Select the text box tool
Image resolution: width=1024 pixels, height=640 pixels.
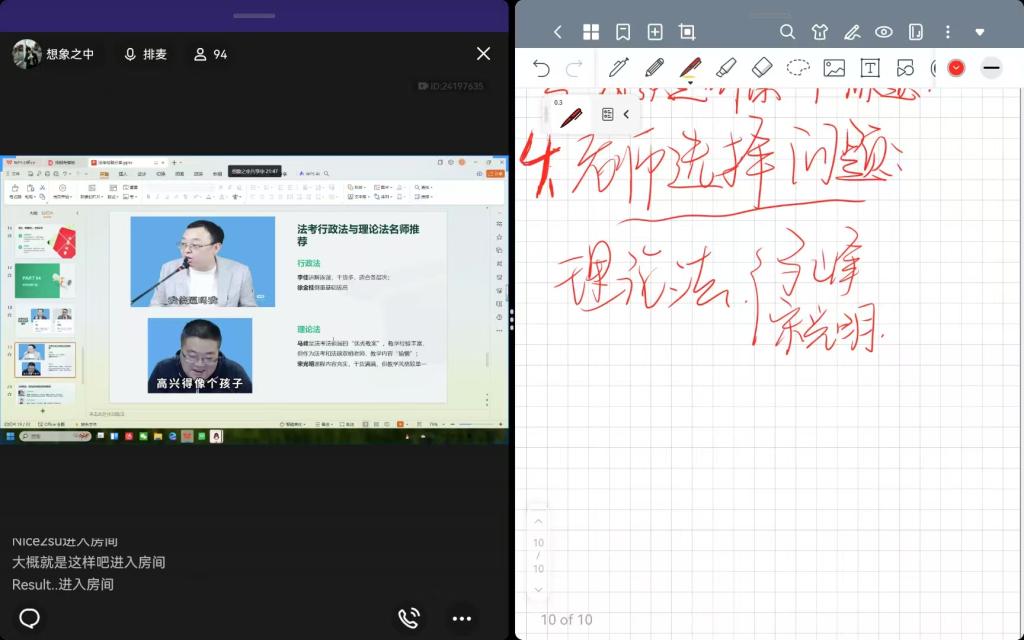870,68
